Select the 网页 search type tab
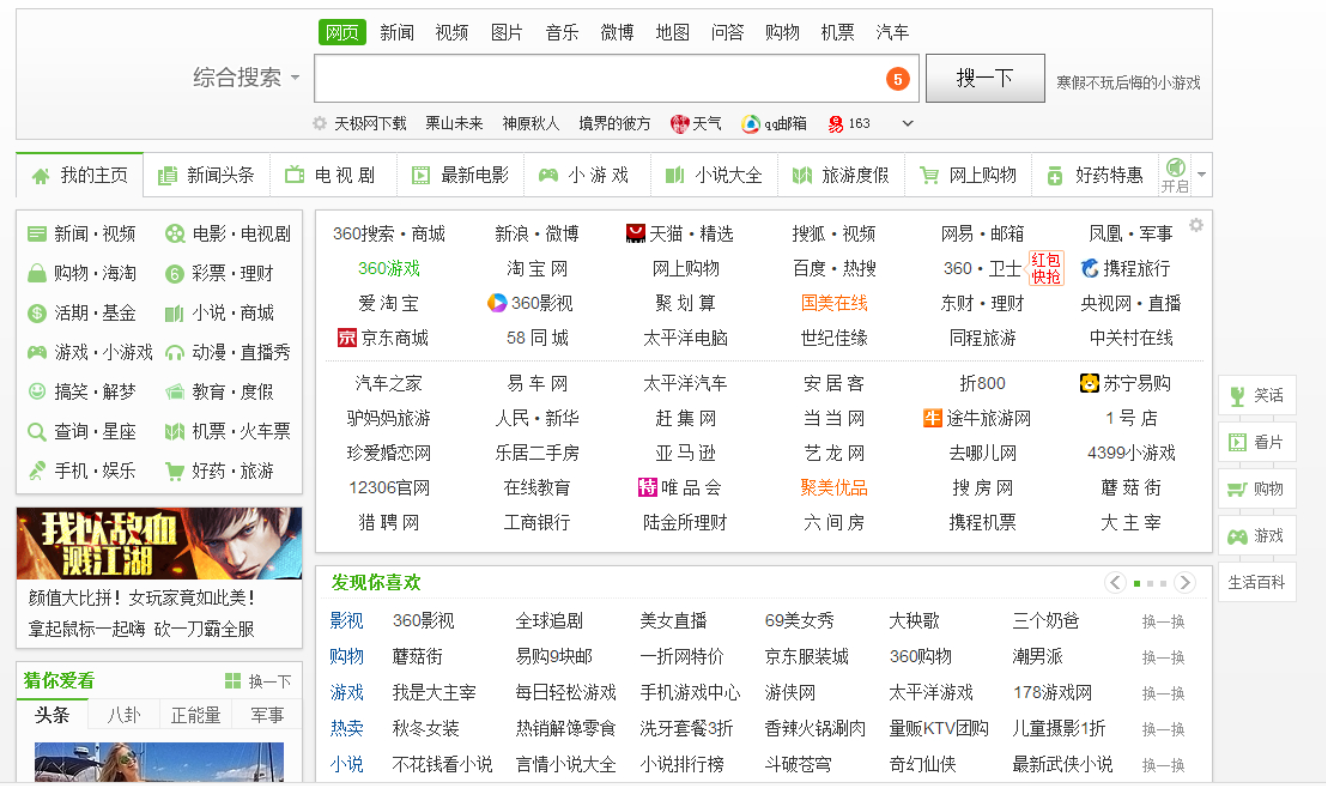 [x=342, y=32]
